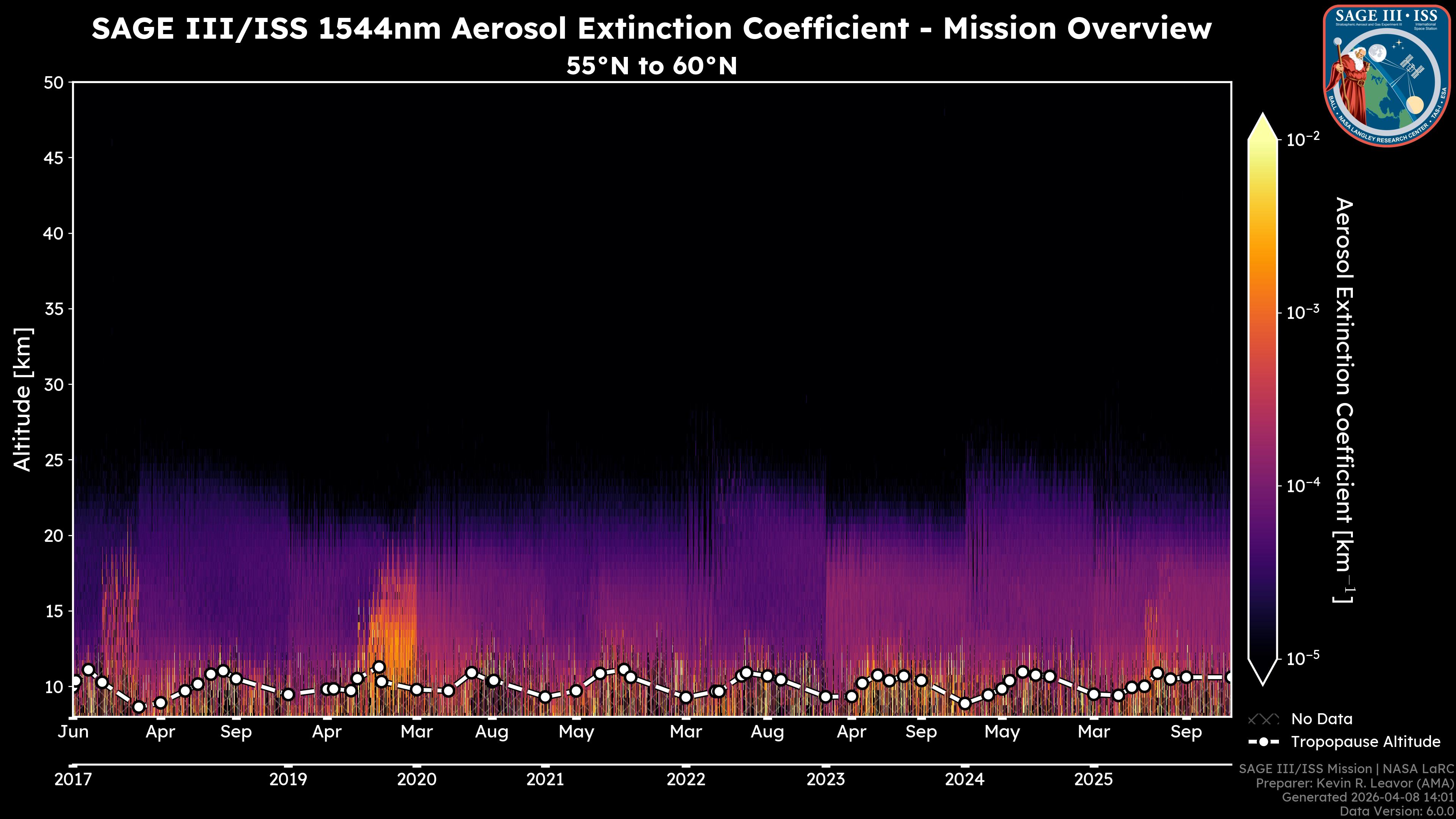
Task: Click the Jun month label at axis start
Action: (74, 732)
